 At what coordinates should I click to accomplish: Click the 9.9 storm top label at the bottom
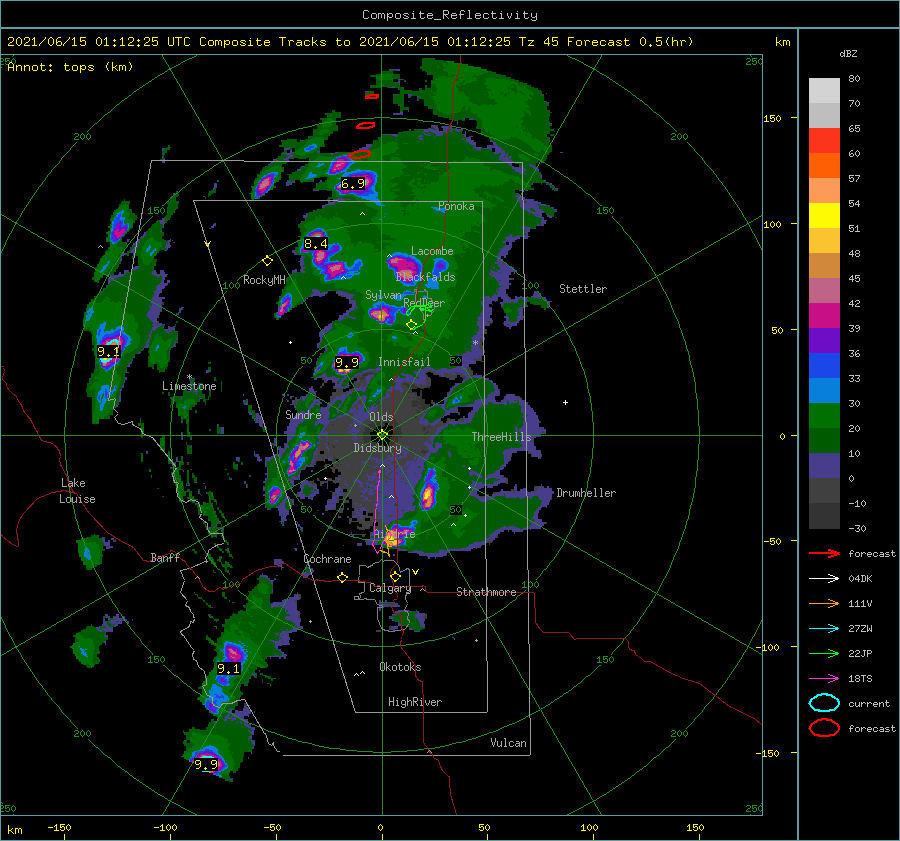coord(205,765)
